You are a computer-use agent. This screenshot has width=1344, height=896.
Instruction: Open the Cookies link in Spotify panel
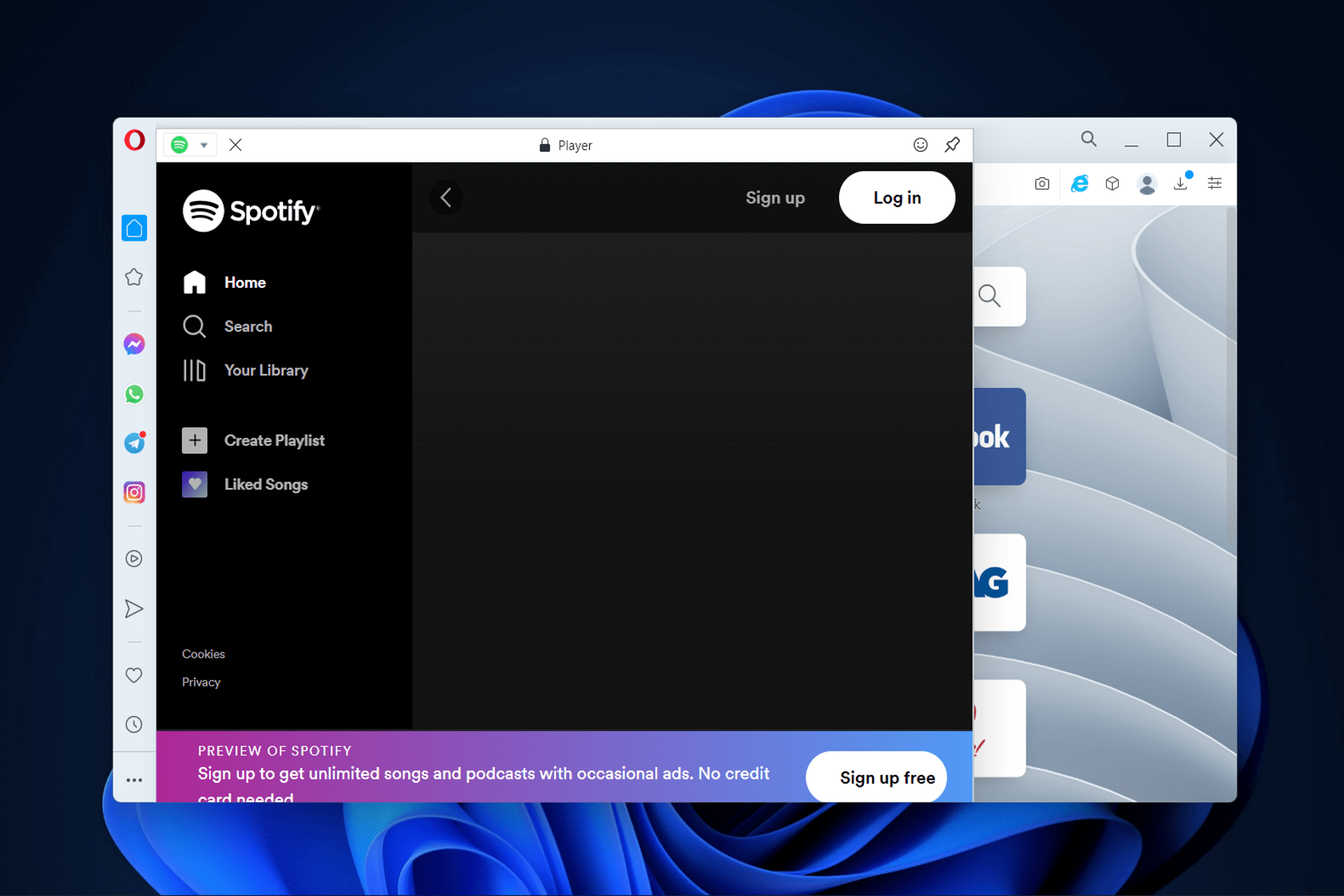(203, 654)
